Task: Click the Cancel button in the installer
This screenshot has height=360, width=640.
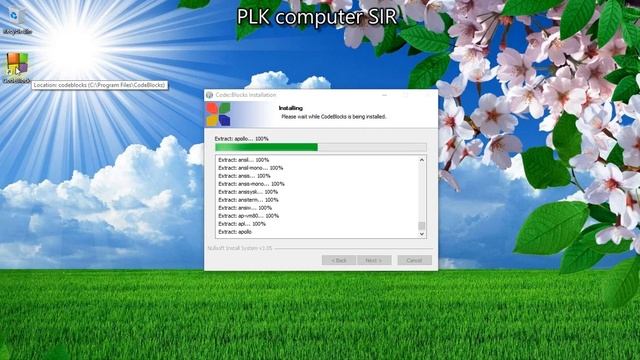Action: point(414,260)
